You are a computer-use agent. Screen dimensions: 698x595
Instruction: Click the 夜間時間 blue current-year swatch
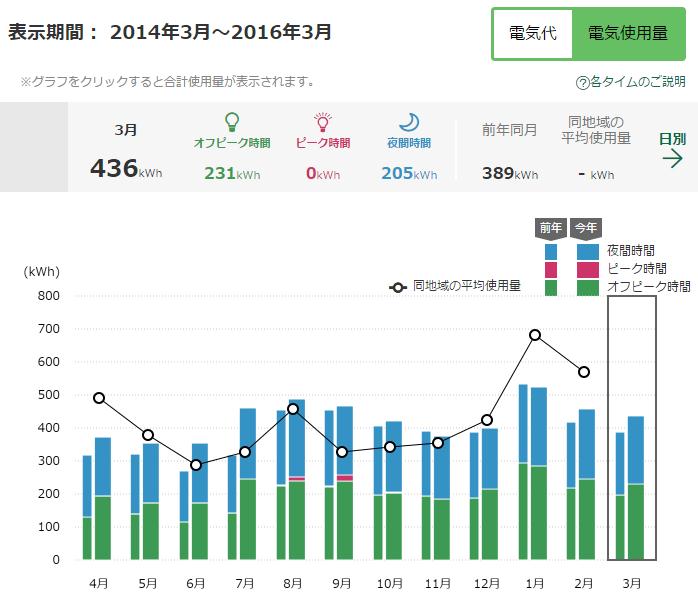tap(587, 251)
